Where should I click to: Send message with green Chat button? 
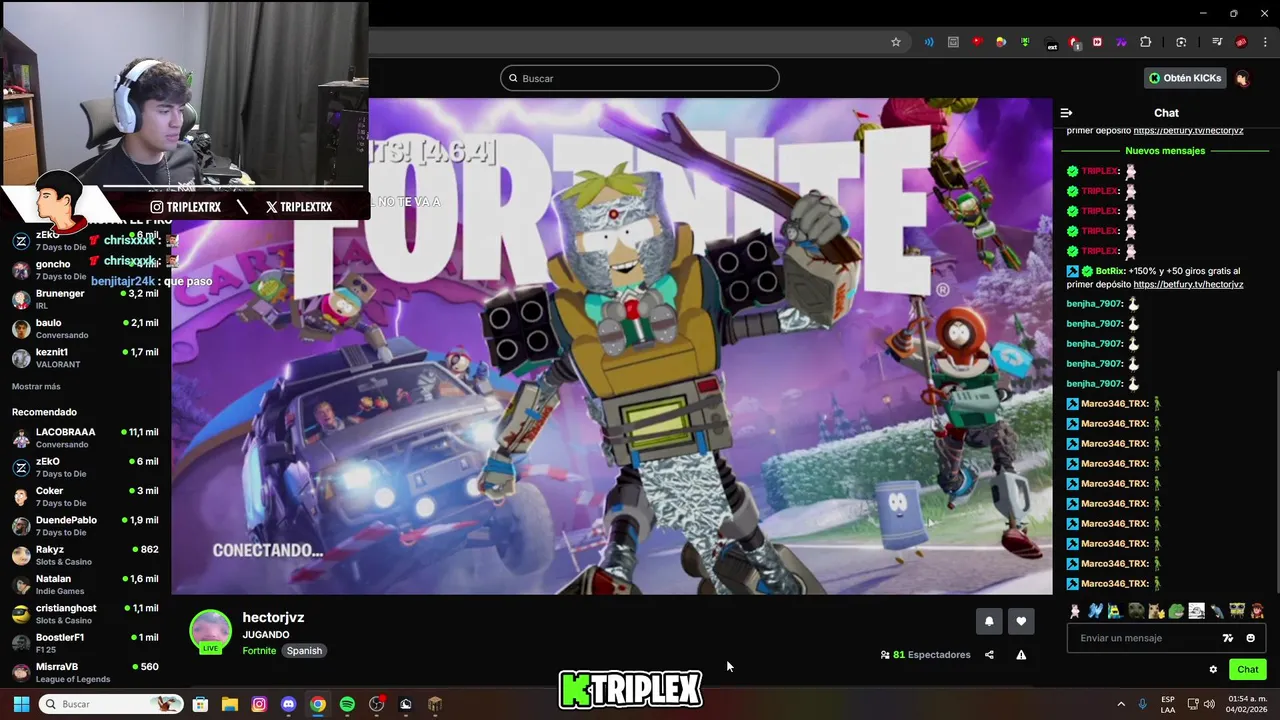tap(1247, 670)
